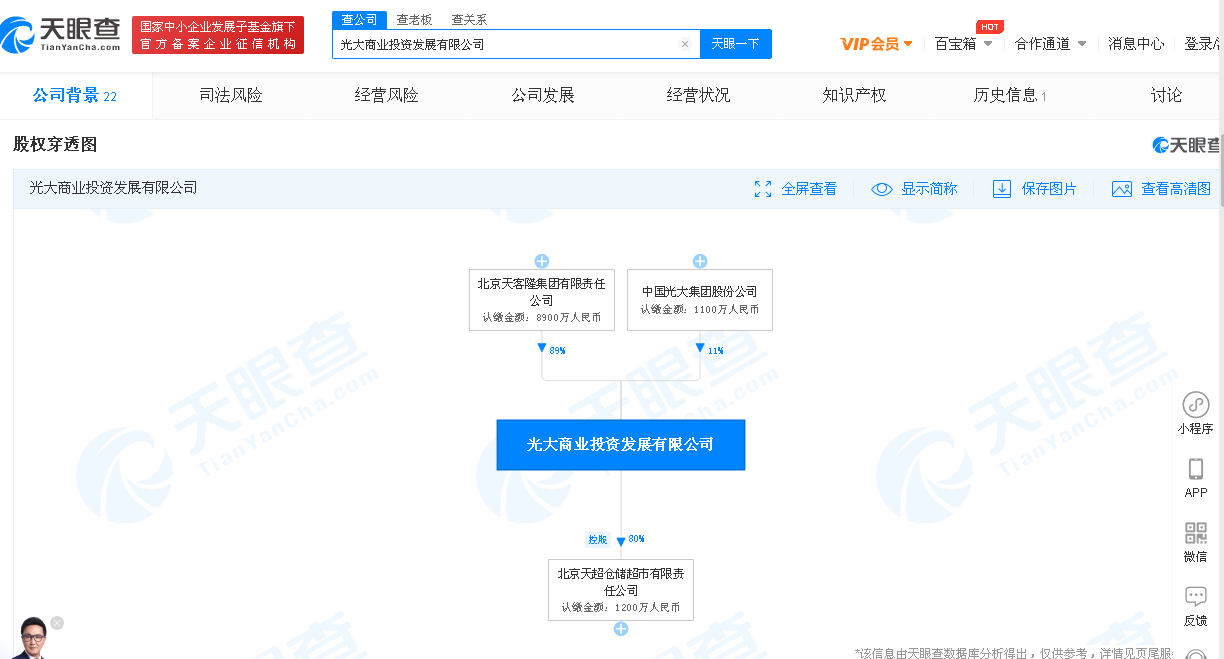Select 北京天客隆集团有限责任公司 shareholder node
The height and width of the screenshot is (659, 1224).
(x=542, y=300)
